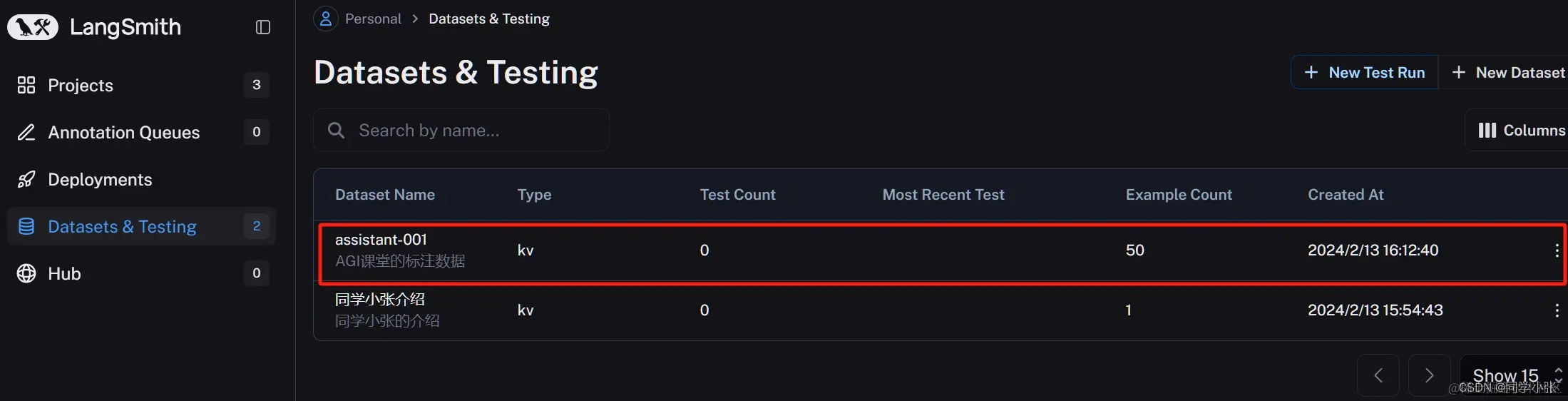Click New Dataset button
1568x401 pixels.
tap(1504, 73)
